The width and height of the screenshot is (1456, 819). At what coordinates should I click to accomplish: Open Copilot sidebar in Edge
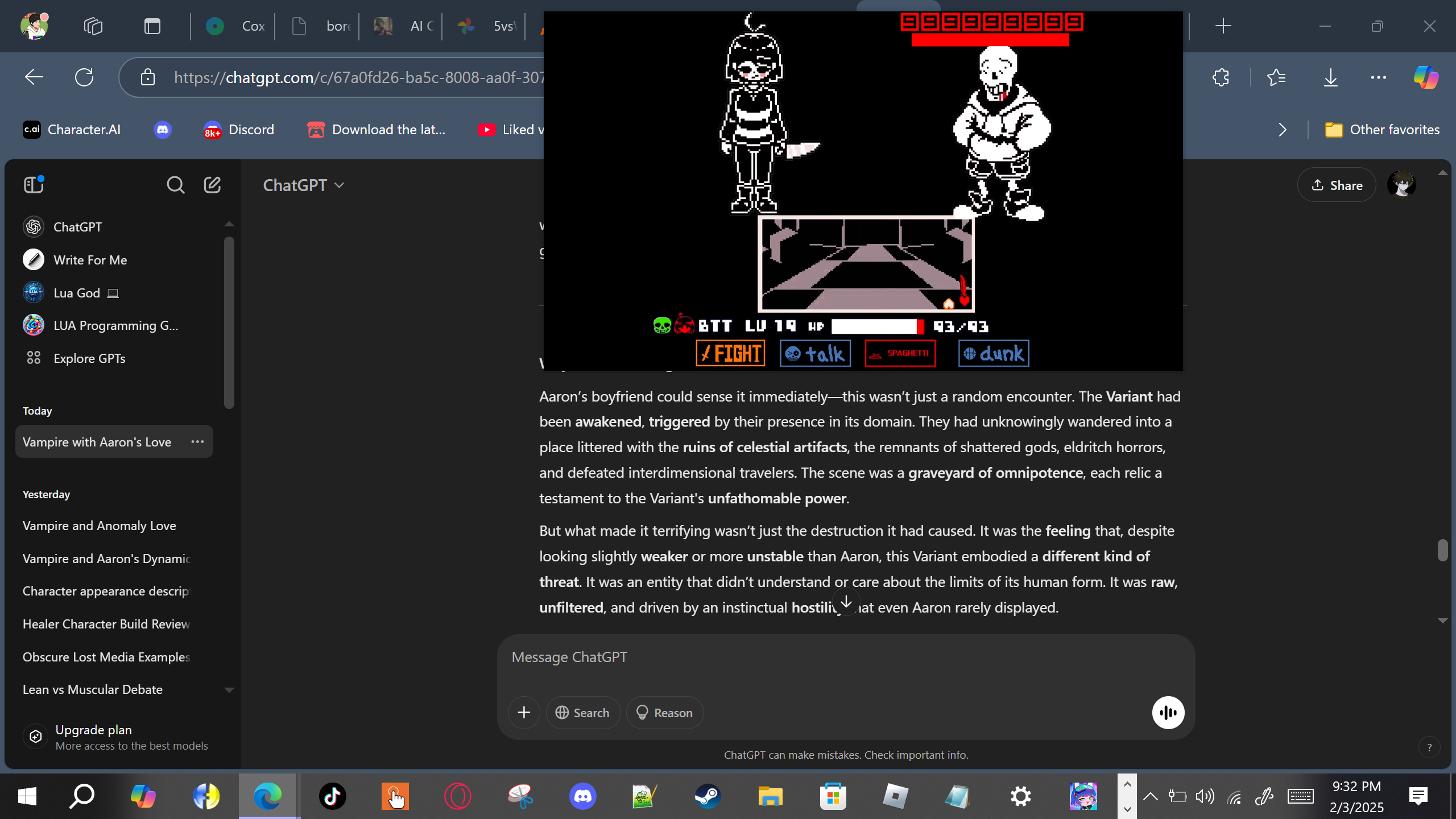point(1426,77)
